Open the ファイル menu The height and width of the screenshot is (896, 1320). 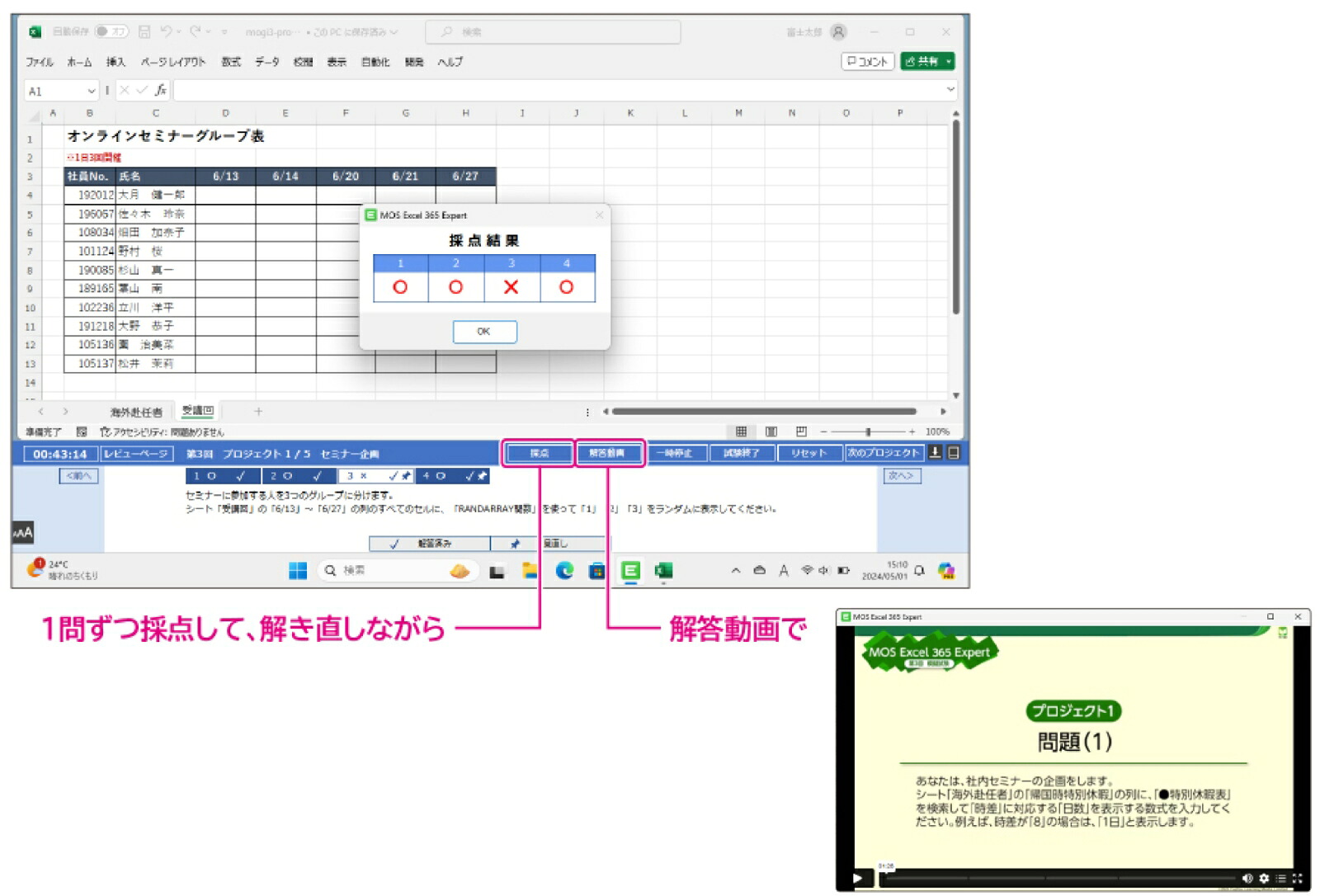[39, 62]
